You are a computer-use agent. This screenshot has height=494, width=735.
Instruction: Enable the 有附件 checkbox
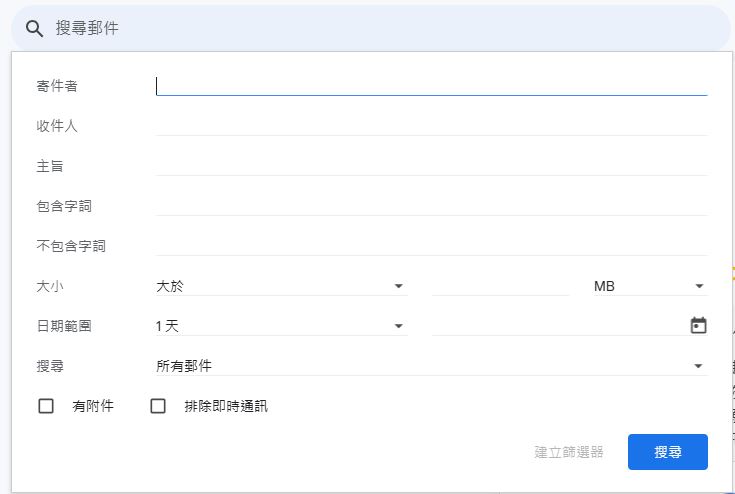tap(45, 406)
